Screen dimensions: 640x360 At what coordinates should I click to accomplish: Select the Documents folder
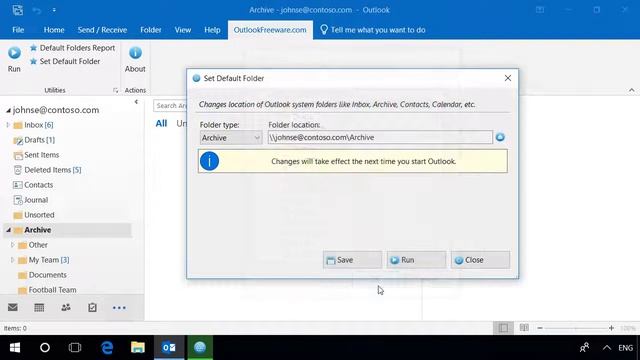click(x=47, y=275)
